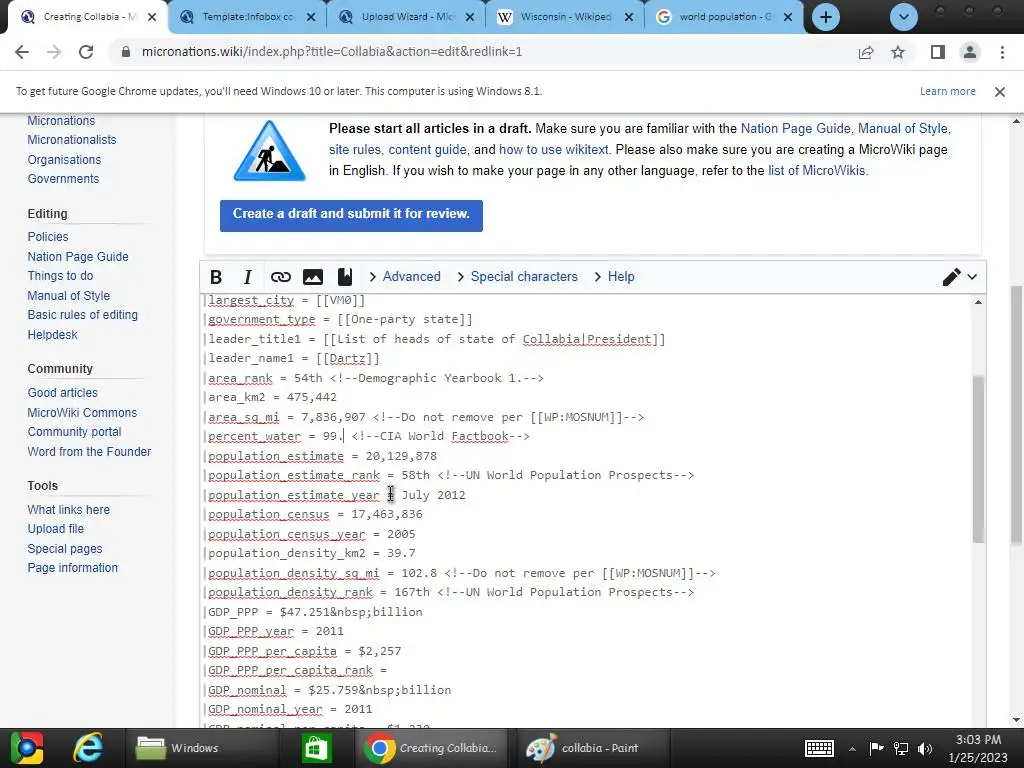Open the content guide link
The width and height of the screenshot is (1024, 768).
point(427,150)
